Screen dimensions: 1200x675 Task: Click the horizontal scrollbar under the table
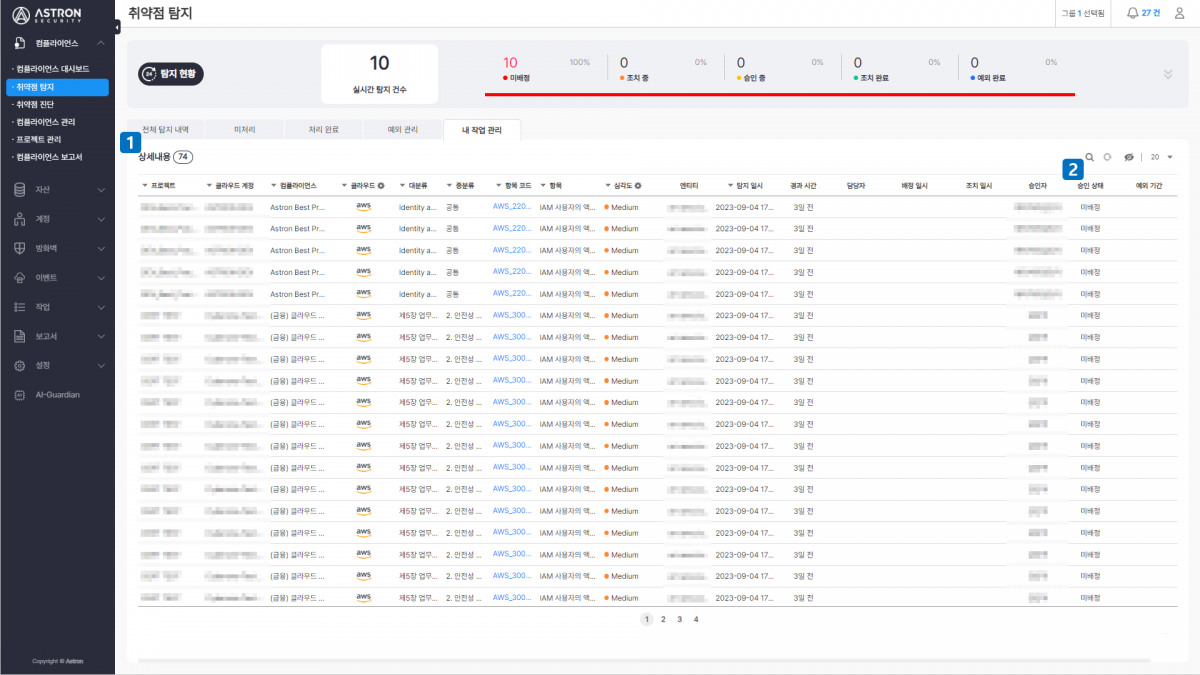(643, 660)
